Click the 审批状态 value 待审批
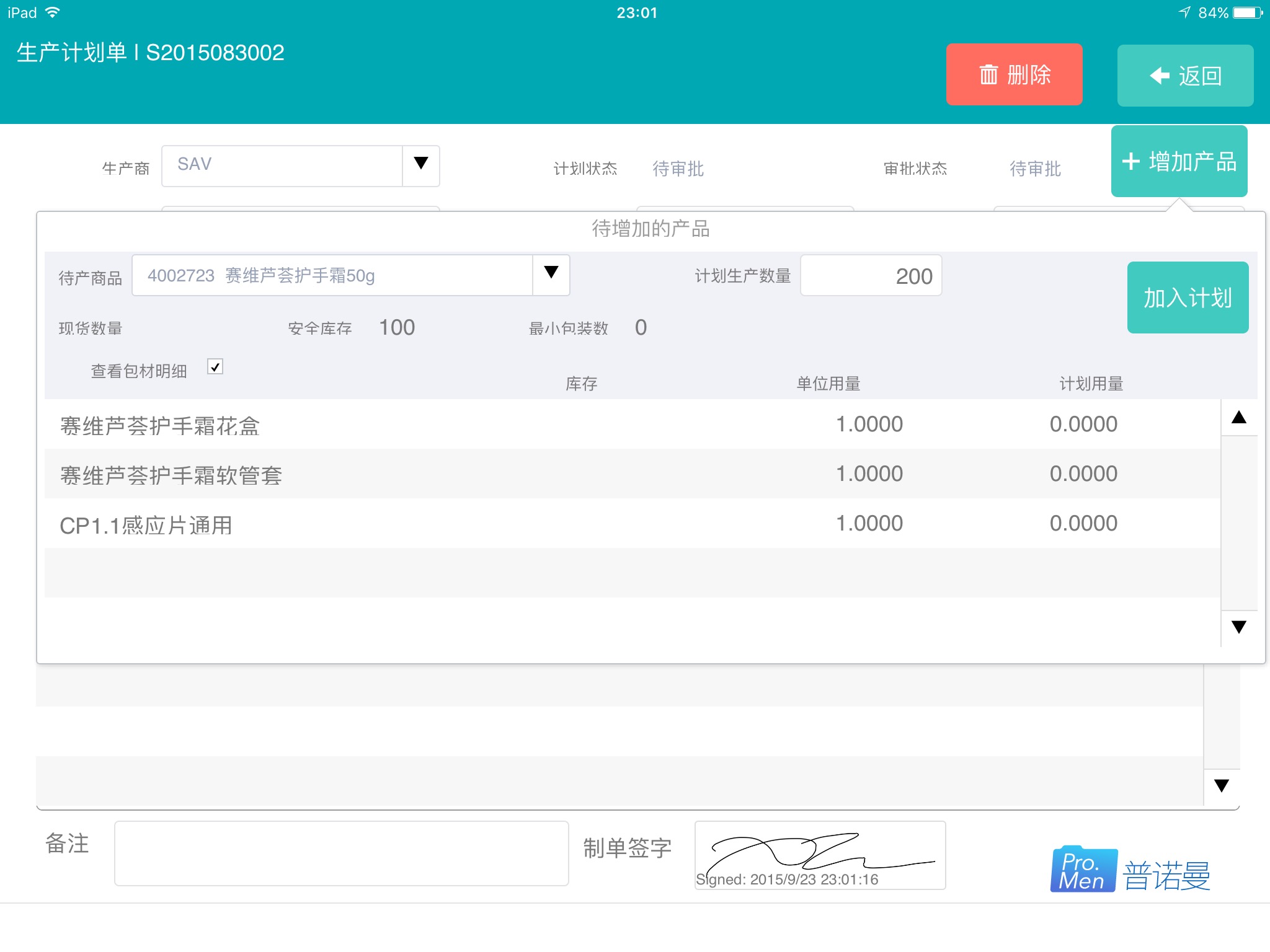Image resolution: width=1270 pixels, height=952 pixels. tap(1035, 169)
